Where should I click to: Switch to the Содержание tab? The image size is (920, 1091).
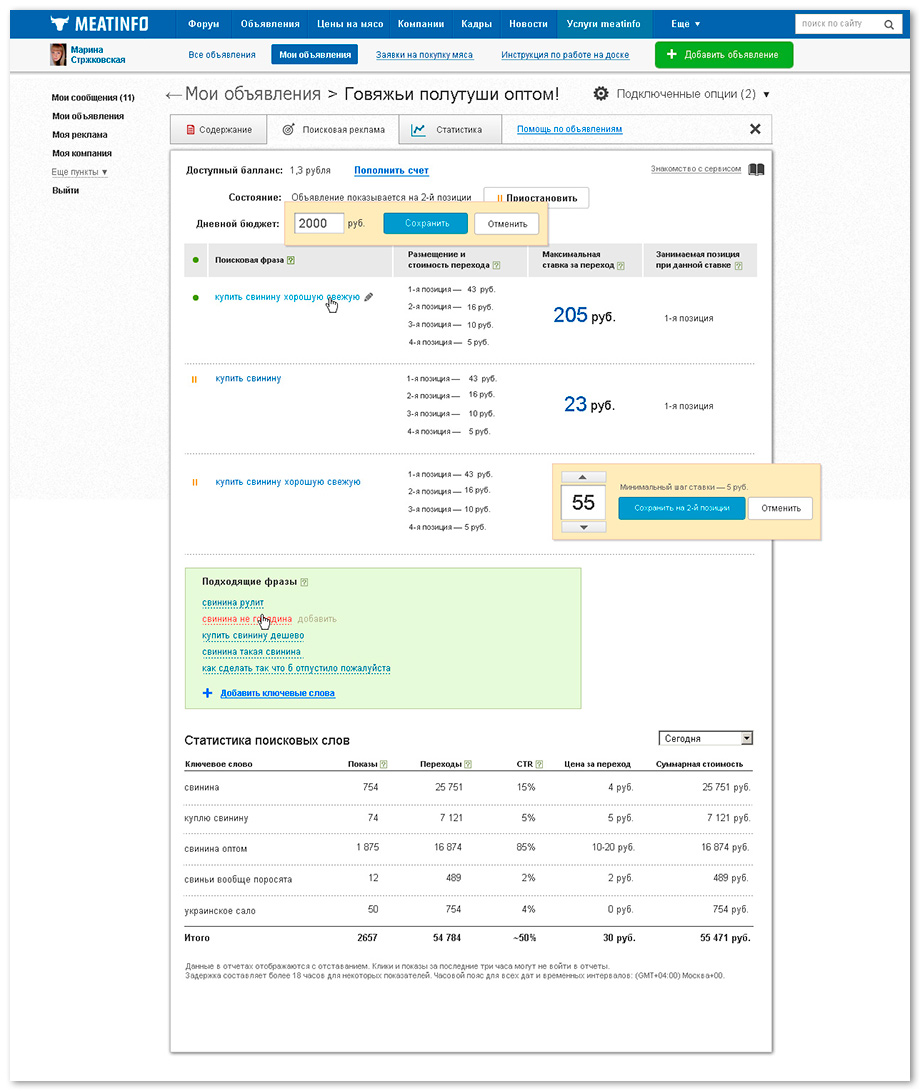pos(219,129)
